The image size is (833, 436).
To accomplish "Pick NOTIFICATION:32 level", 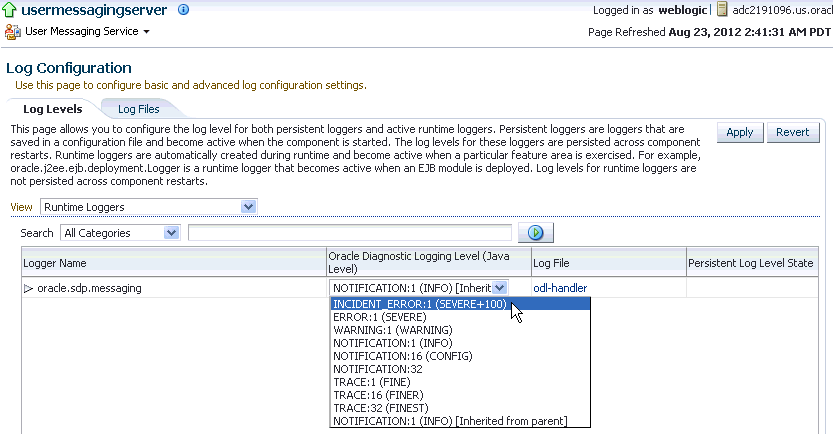I will (x=460, y=369).
